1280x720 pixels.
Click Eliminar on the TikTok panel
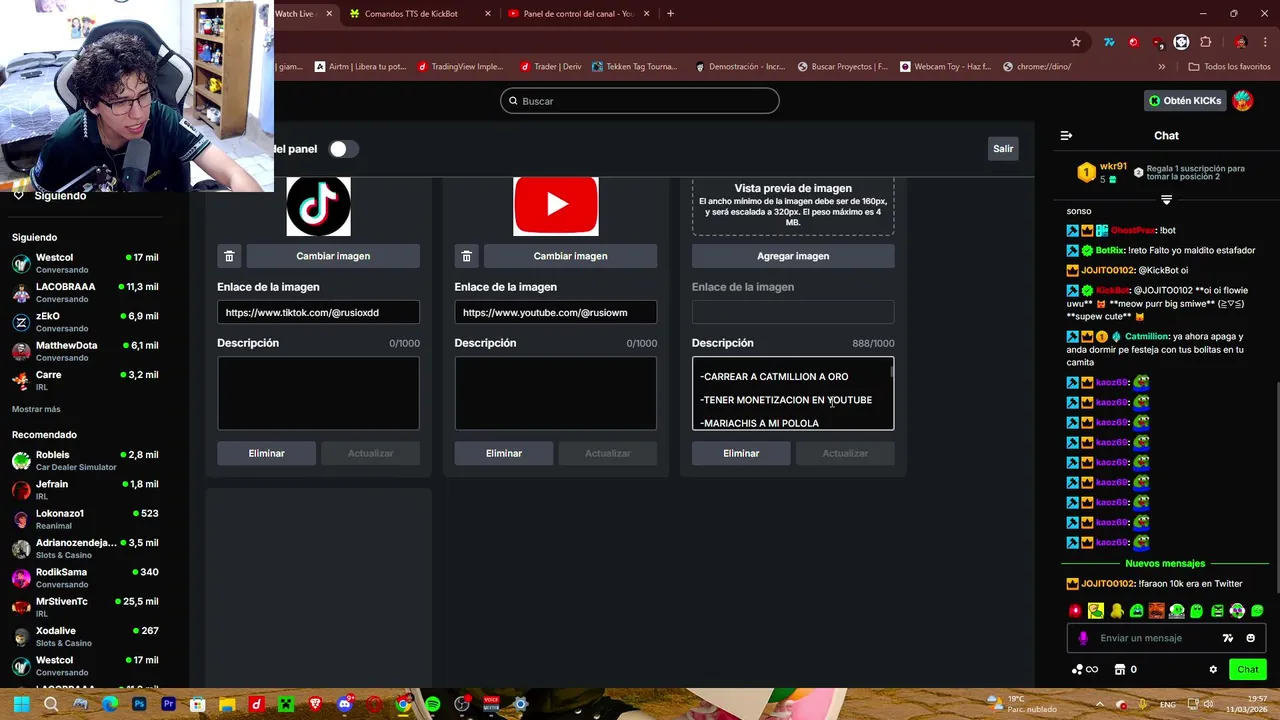(267, 453)
